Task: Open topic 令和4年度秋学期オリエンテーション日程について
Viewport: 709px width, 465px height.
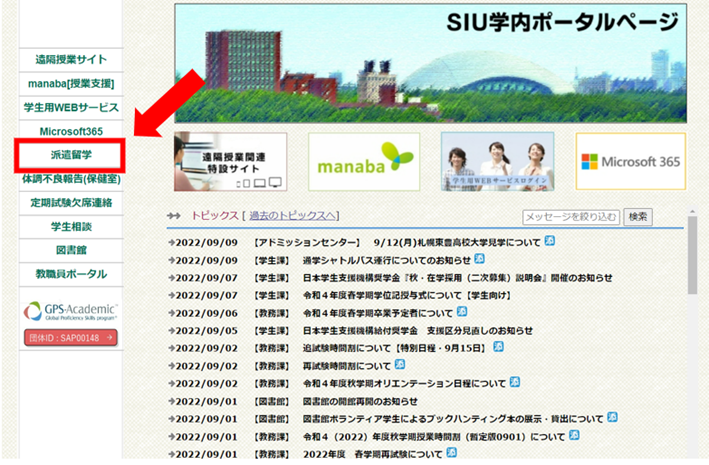Action: [x=404, y=384]
